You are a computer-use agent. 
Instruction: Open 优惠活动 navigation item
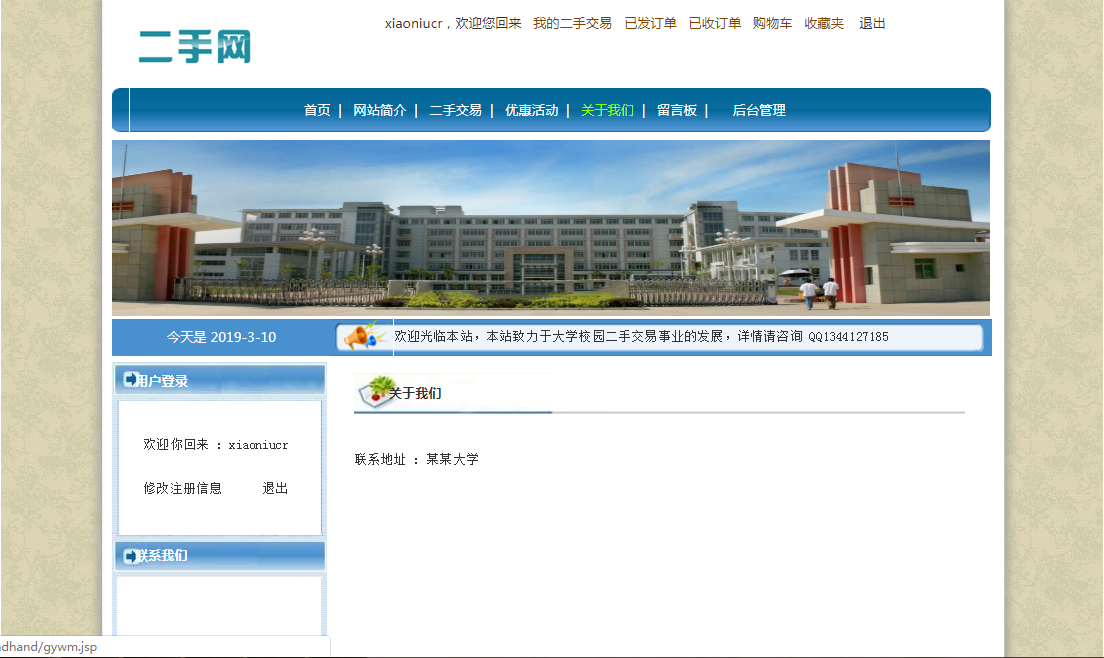532,110
